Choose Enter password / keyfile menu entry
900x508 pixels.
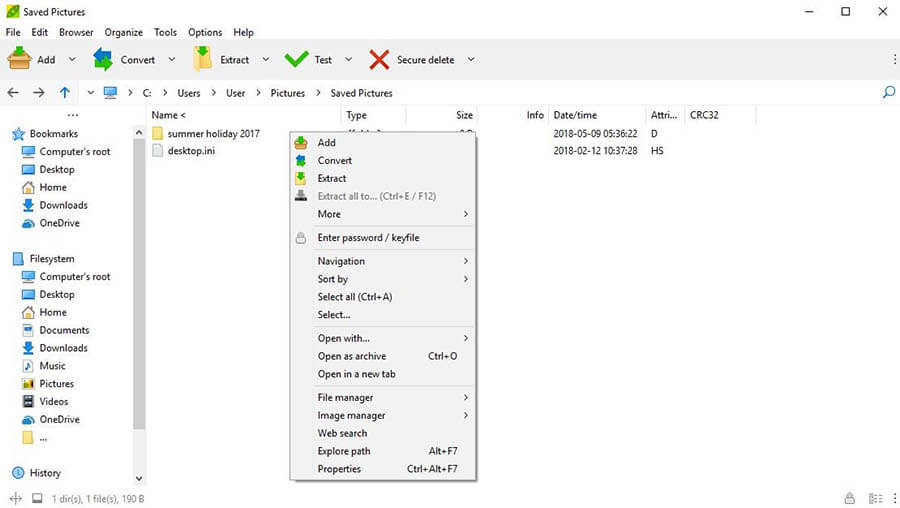pyautogui.click(x=368, y=238)
